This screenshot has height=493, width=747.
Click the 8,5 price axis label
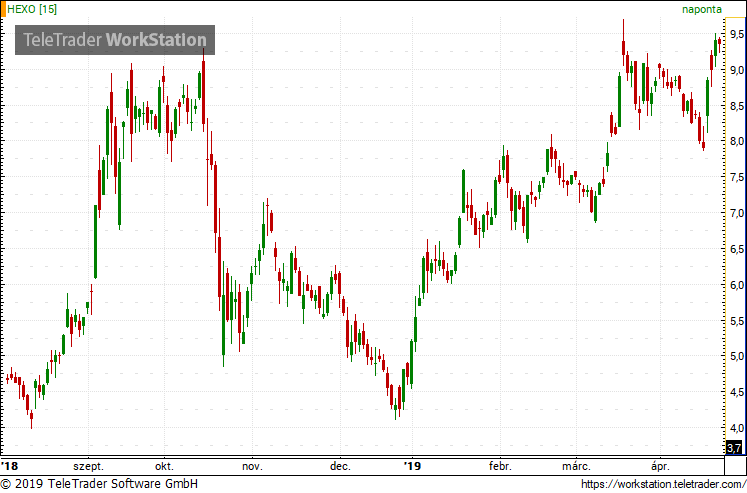737,106
